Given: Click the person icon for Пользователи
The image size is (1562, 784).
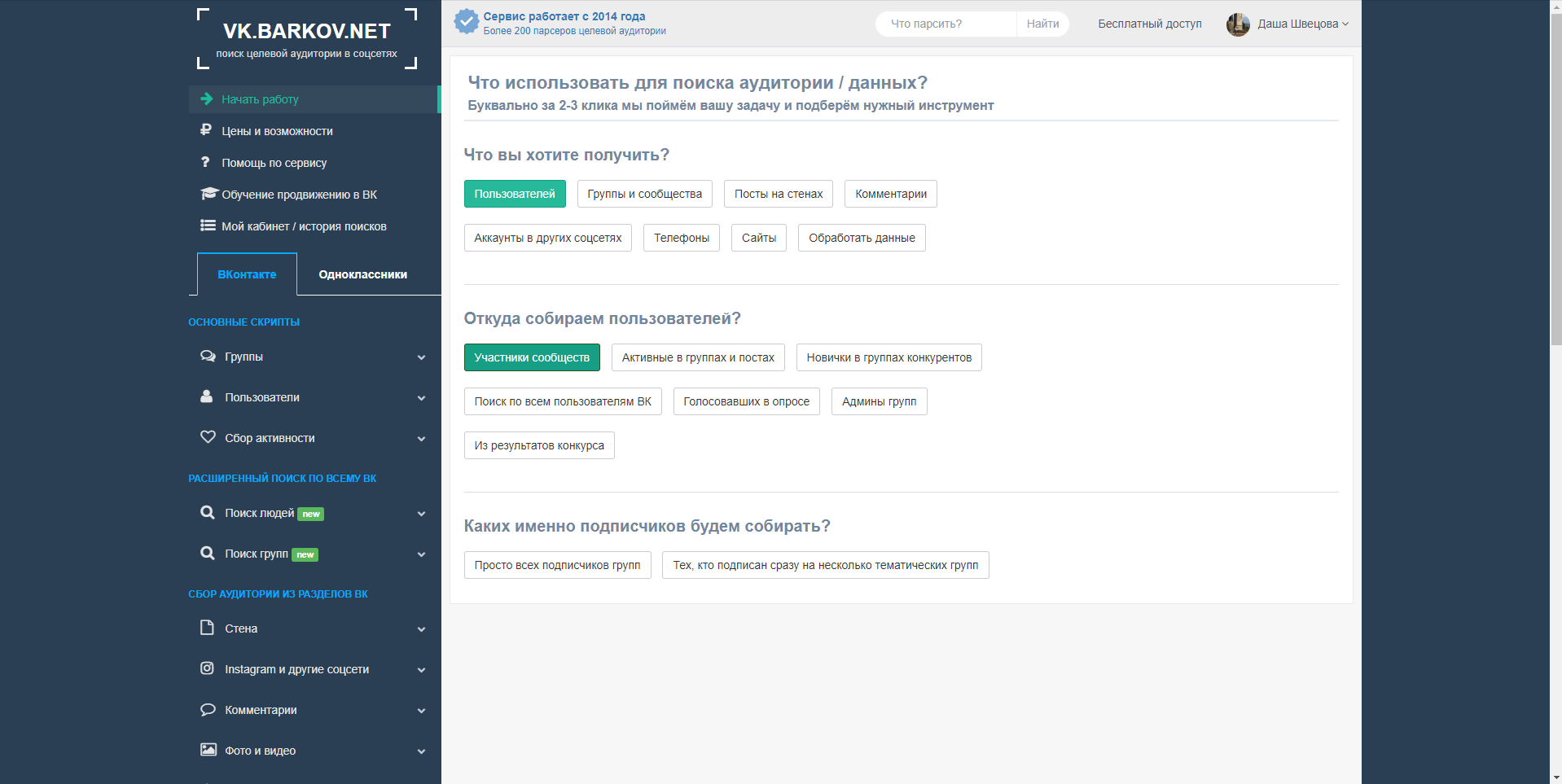Looking at the screenshot, I should point(207,396).
